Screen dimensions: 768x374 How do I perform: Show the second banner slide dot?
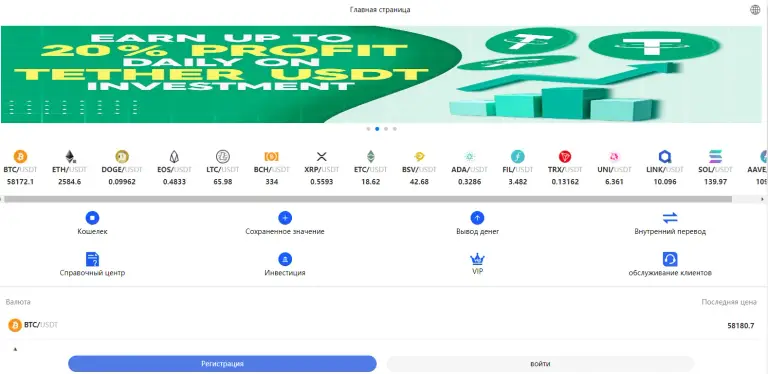(x=377, y=129)
